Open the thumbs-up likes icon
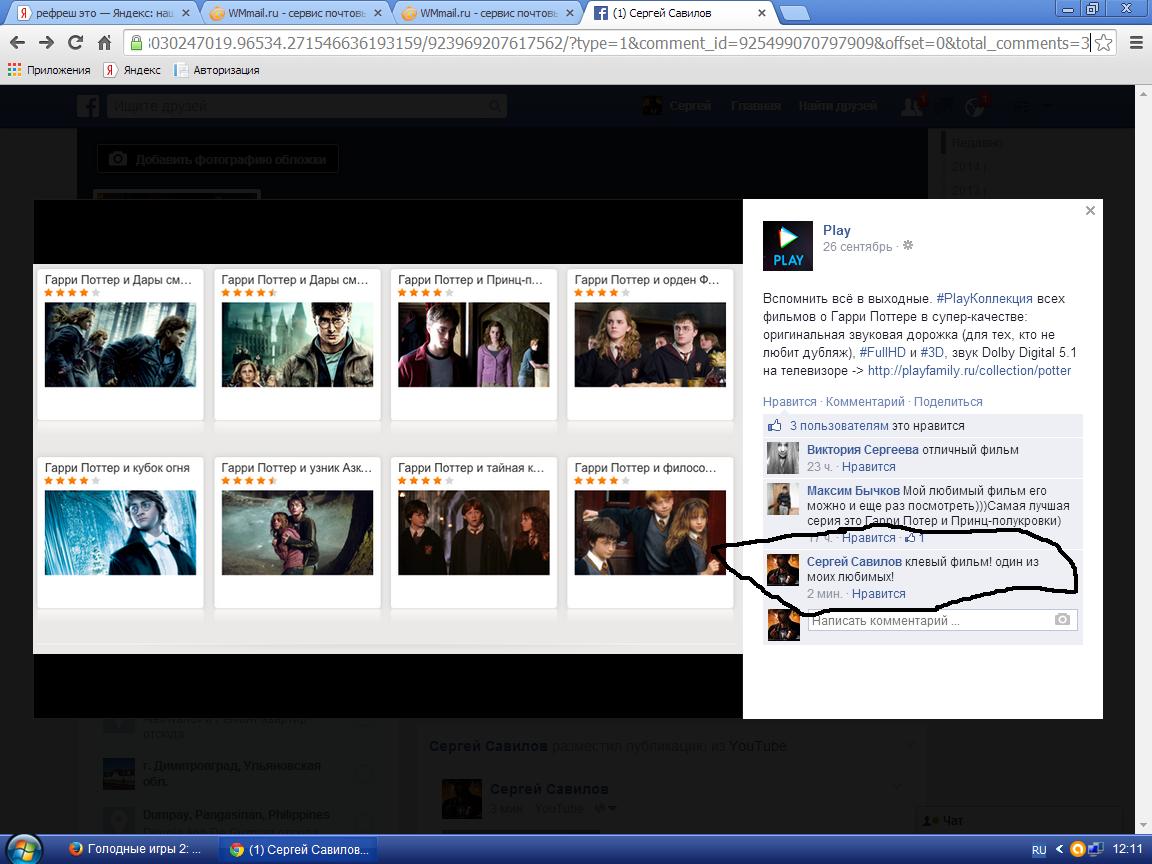The image size is (1152, 864). click(x=774, y=425)
